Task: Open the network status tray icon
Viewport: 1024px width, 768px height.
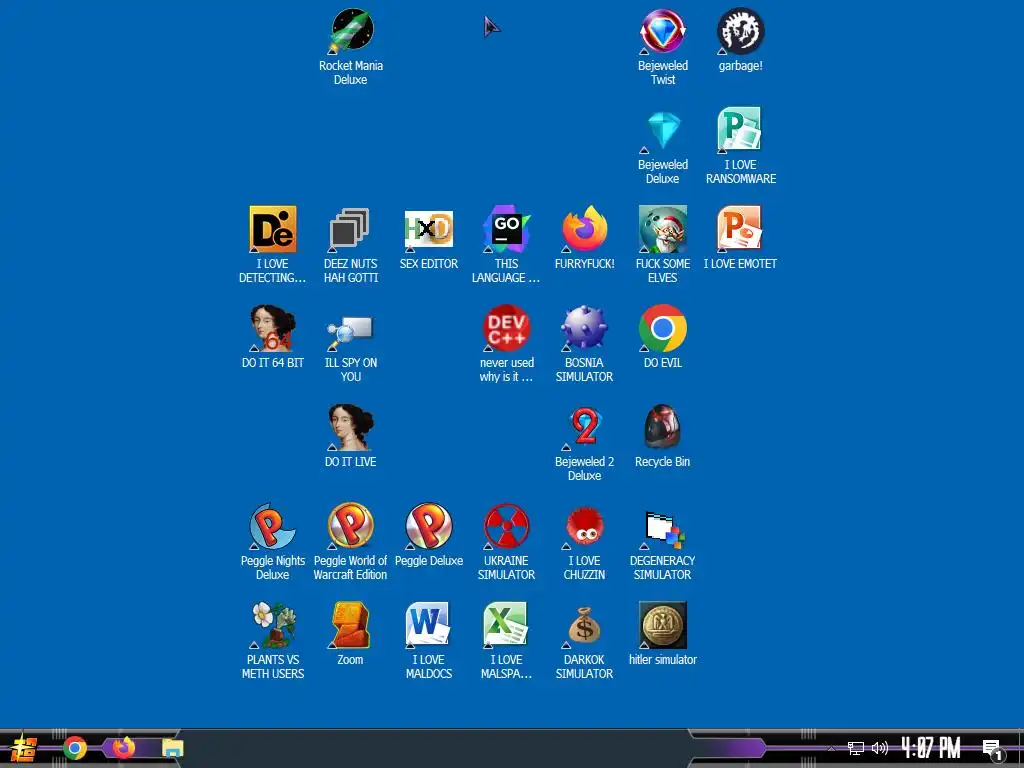Action: pos(856,748)
